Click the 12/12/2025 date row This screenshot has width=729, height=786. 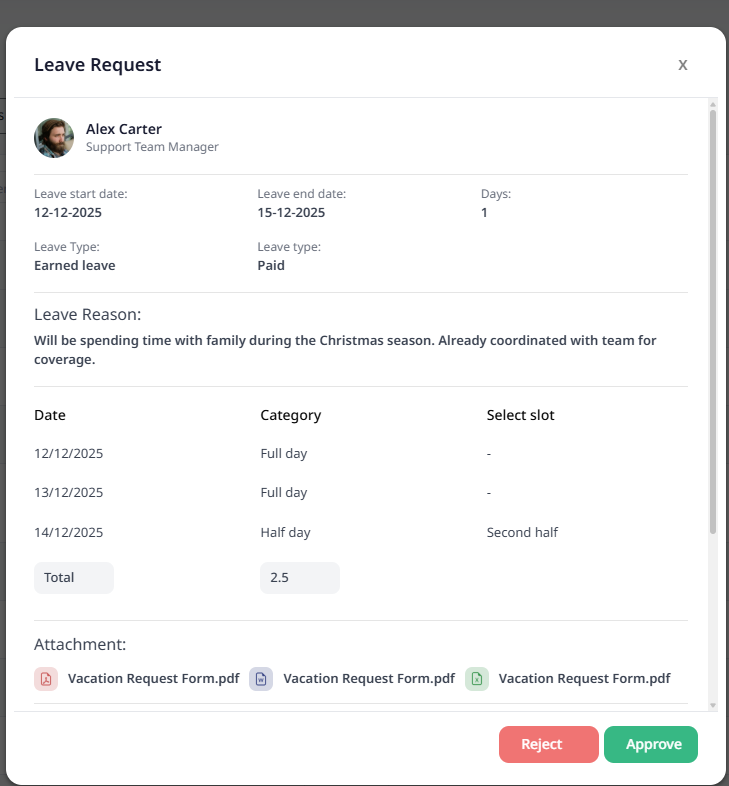69,453
